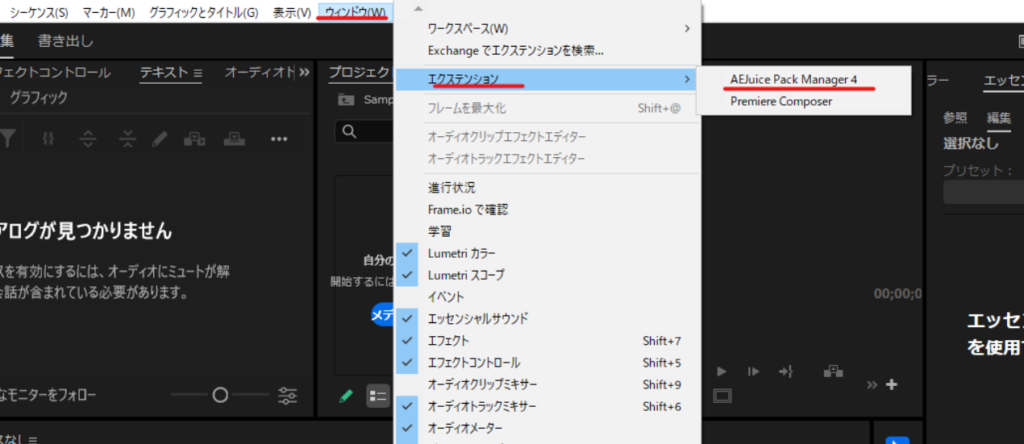Viewport: 1024px width, 444px height.
Task: Click the search magnifier in Project panel
Action: pos(348,131)
